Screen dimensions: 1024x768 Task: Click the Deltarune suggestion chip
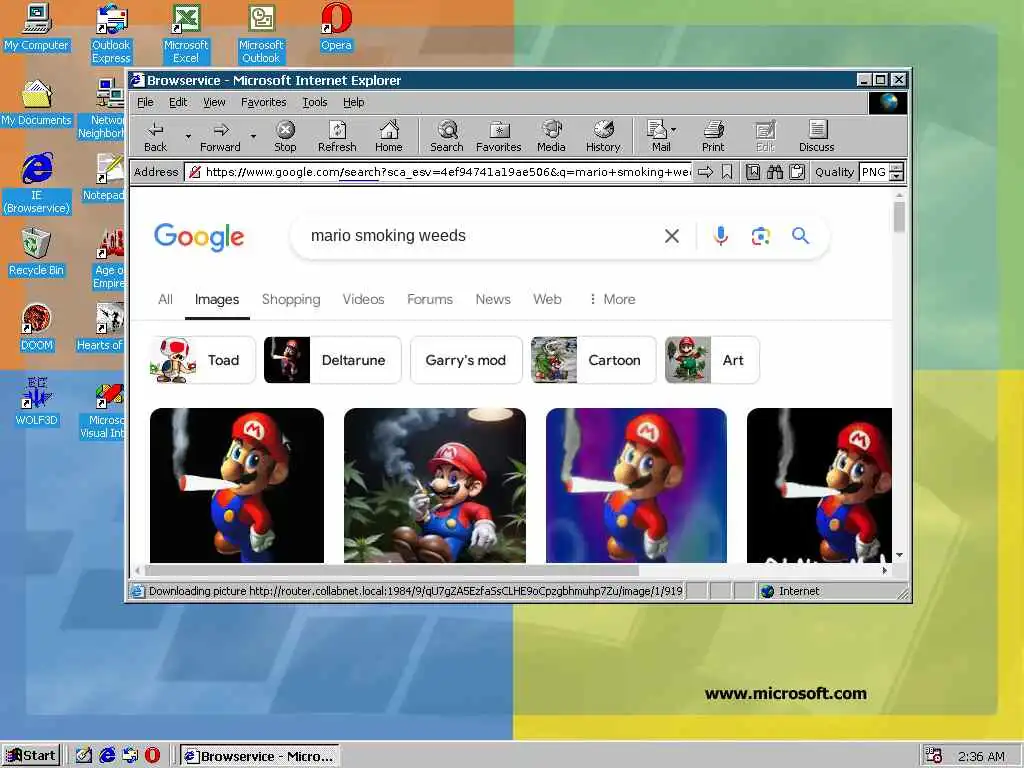[x=332, y=360]
